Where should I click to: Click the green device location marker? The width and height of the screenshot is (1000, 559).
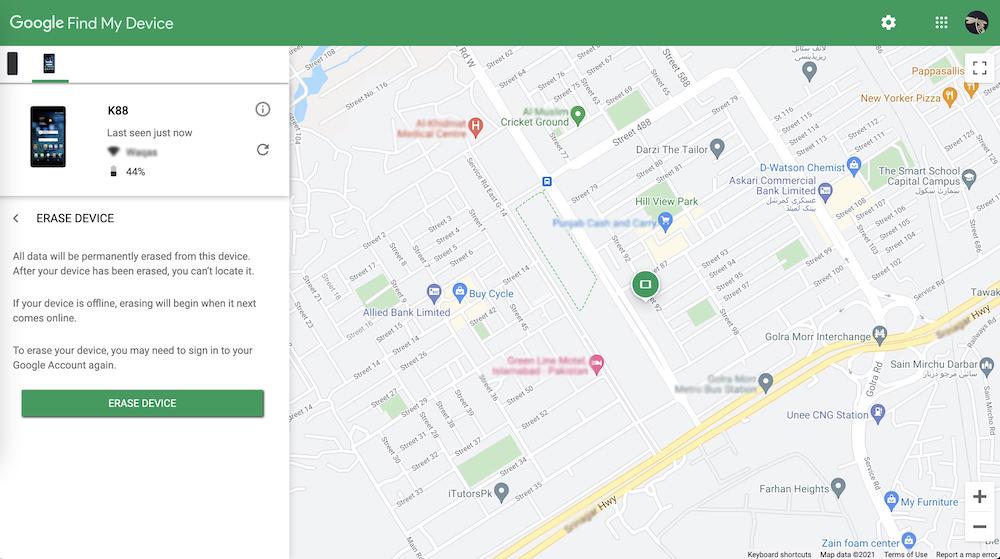pyautogui.click(x=645, y=284)
